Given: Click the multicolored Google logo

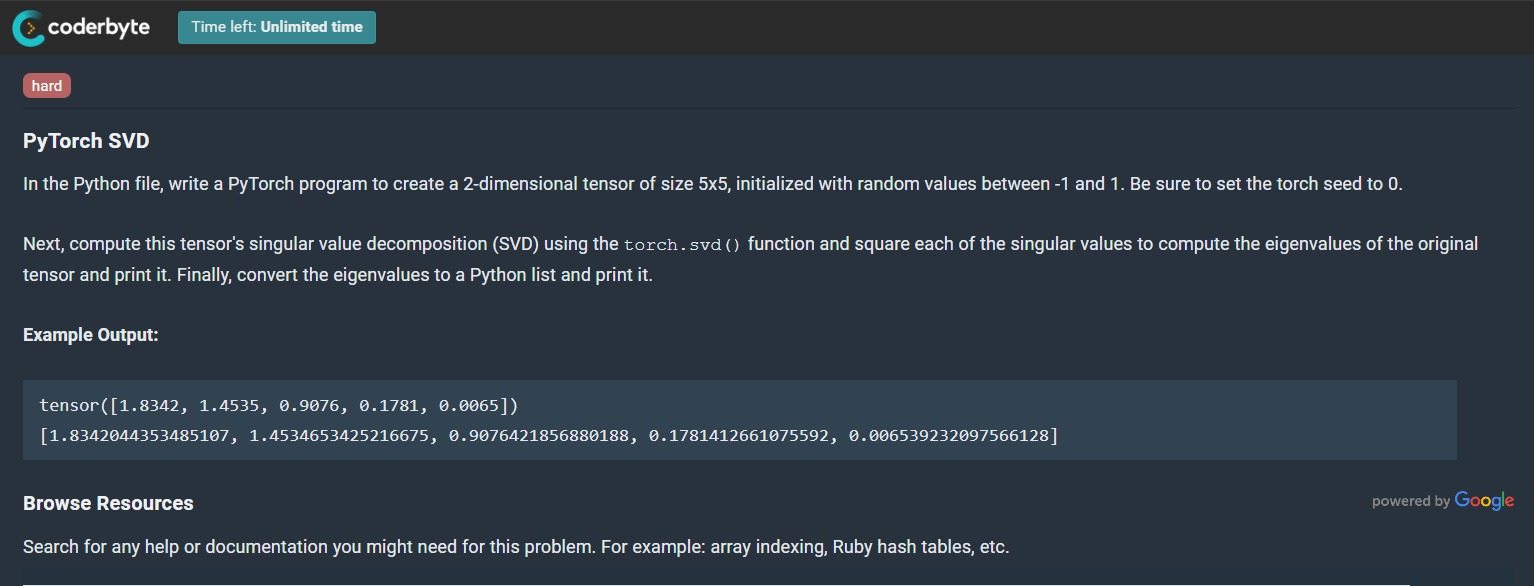Looking at the screenshot, I should (1485, 500).
